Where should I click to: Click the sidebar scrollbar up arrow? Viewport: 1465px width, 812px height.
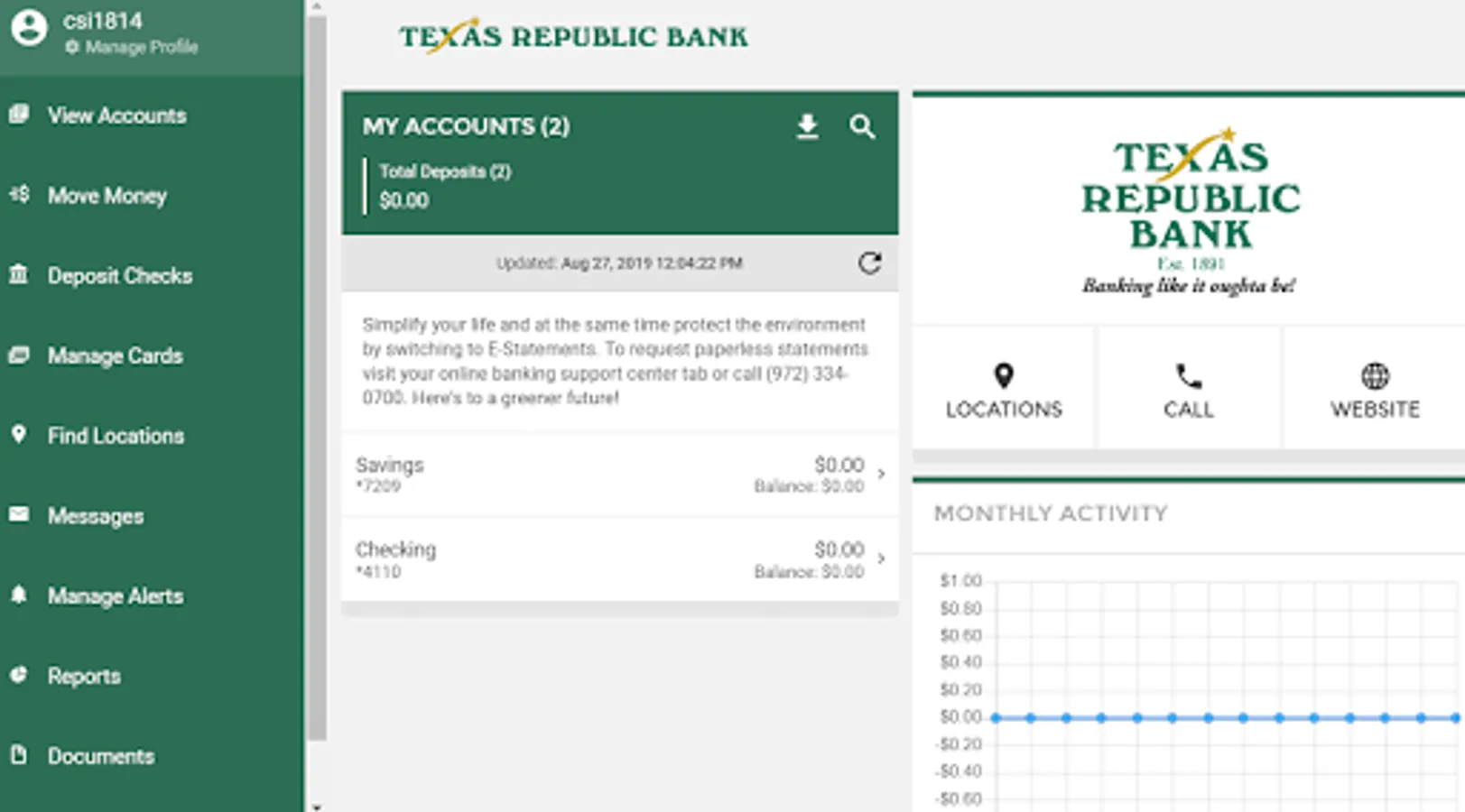point(316,6)
